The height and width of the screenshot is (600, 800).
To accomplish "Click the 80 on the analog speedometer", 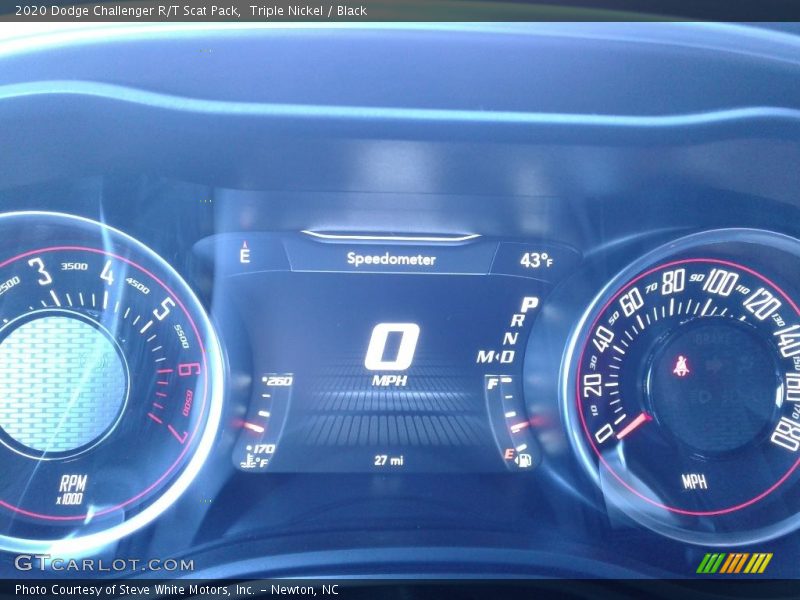I will point(673,282).
